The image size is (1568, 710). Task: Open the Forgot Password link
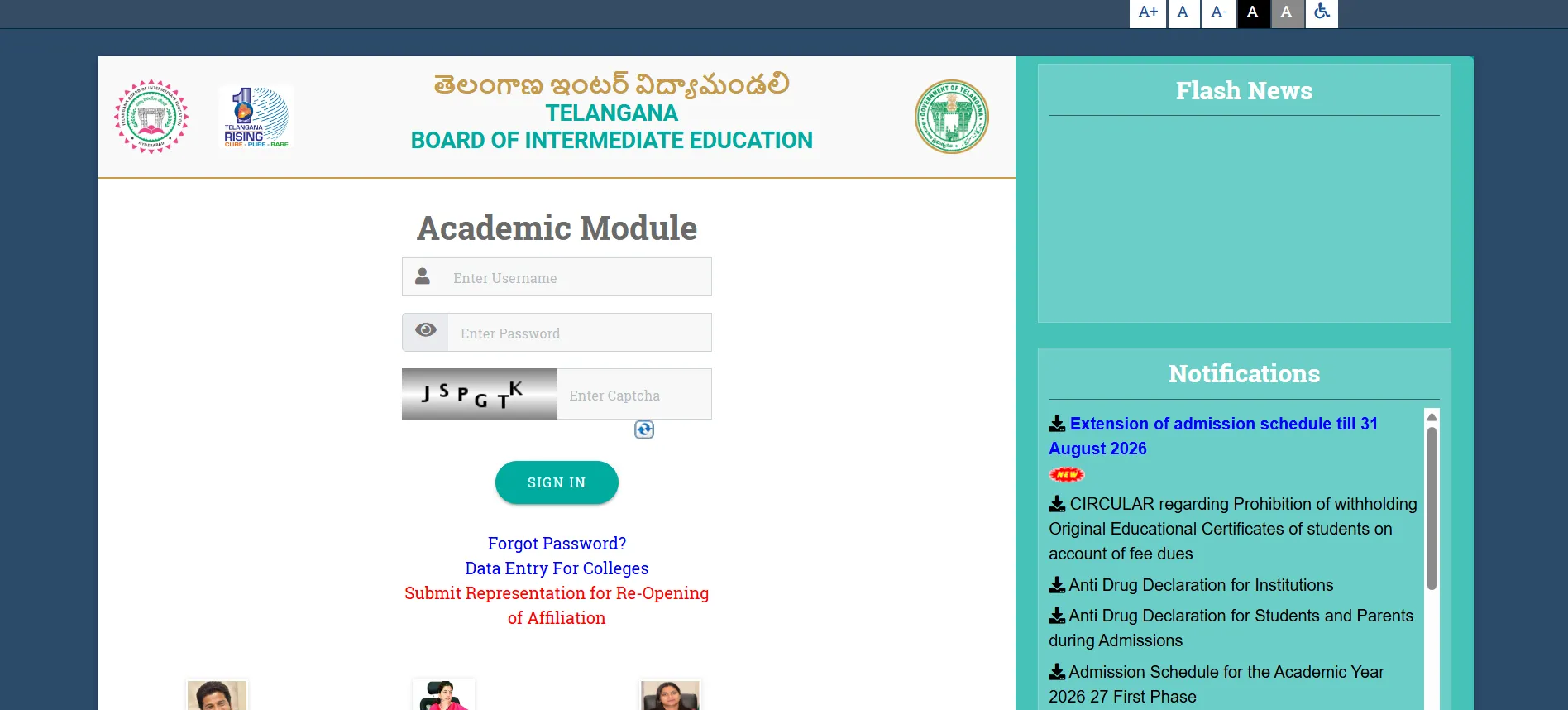pyautogui.click(x=557, y=544)
